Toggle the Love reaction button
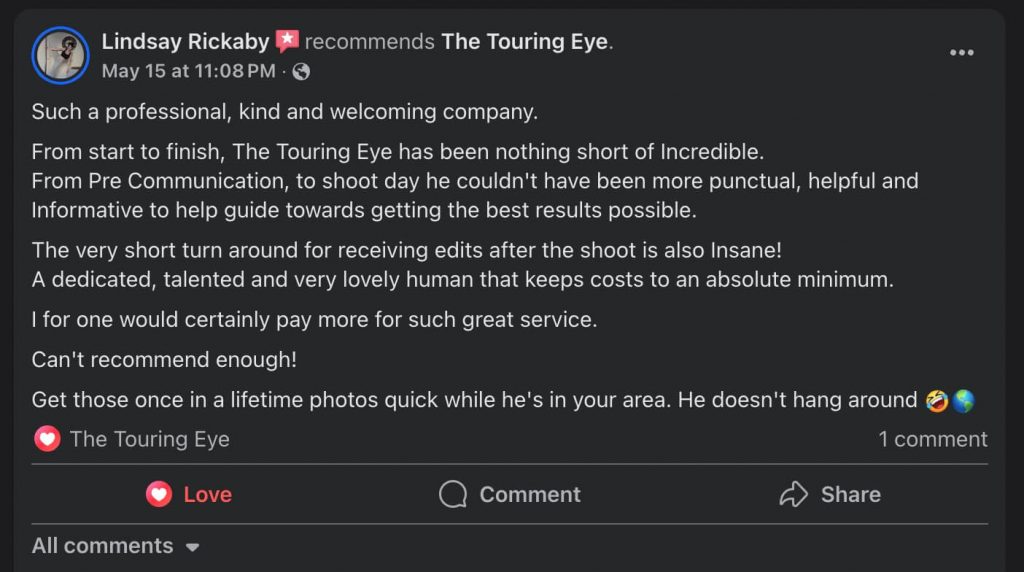The height and width of the screenshot is (572, 1024). pyautogui.click(x=188, y=494)
